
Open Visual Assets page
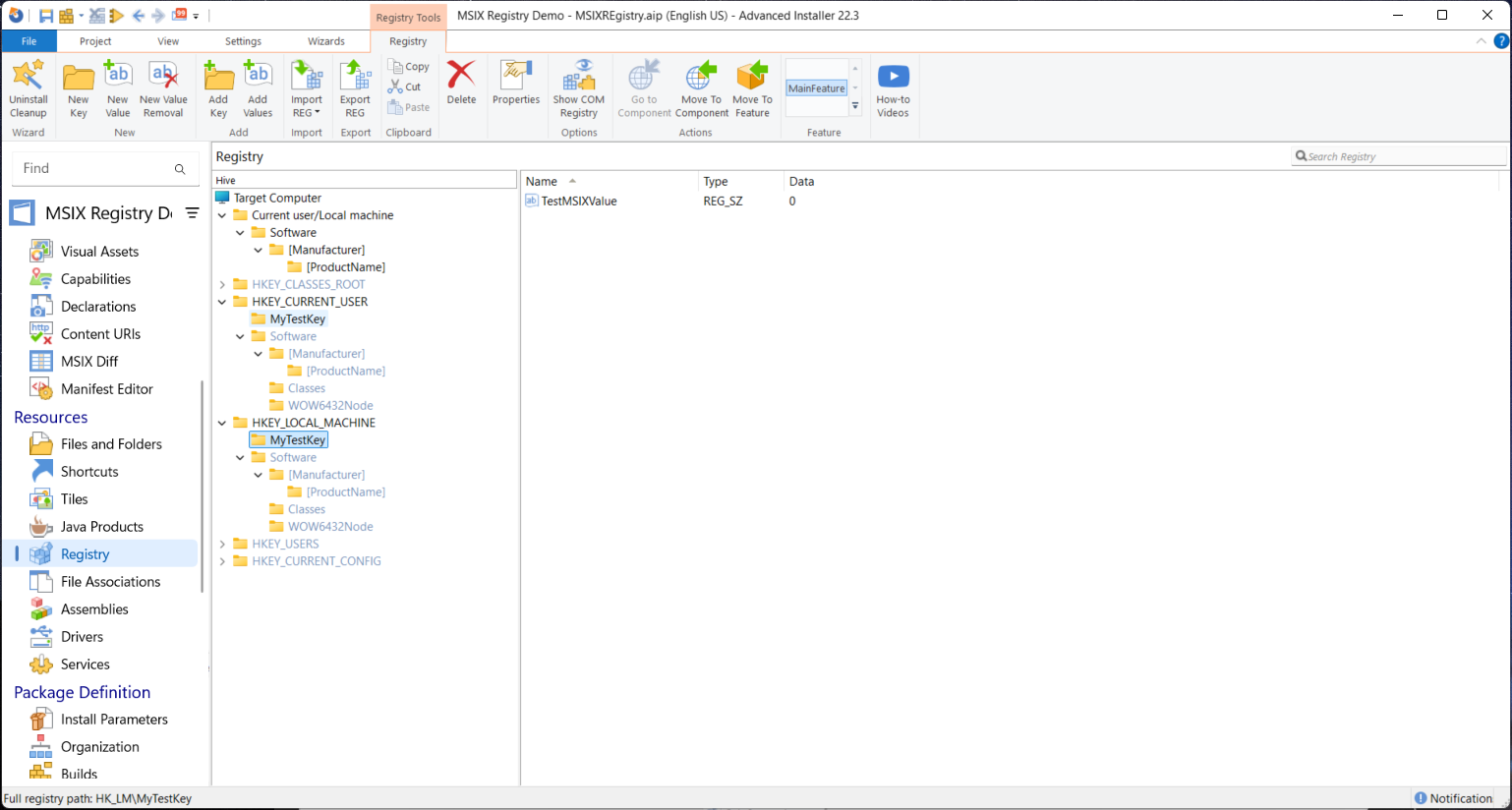pyautogui.click(x=99, y=252)
